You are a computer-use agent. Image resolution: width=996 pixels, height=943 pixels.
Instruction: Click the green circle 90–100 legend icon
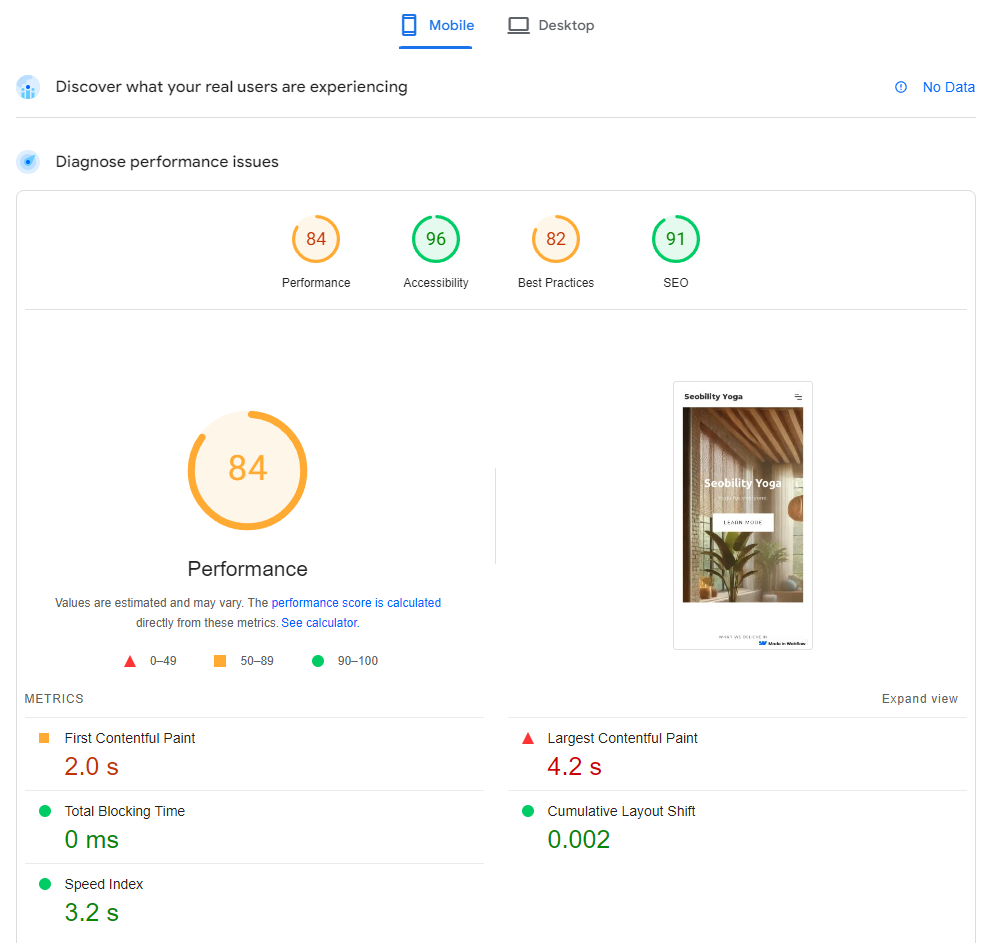pyautogui.click(x=318, y=661)
